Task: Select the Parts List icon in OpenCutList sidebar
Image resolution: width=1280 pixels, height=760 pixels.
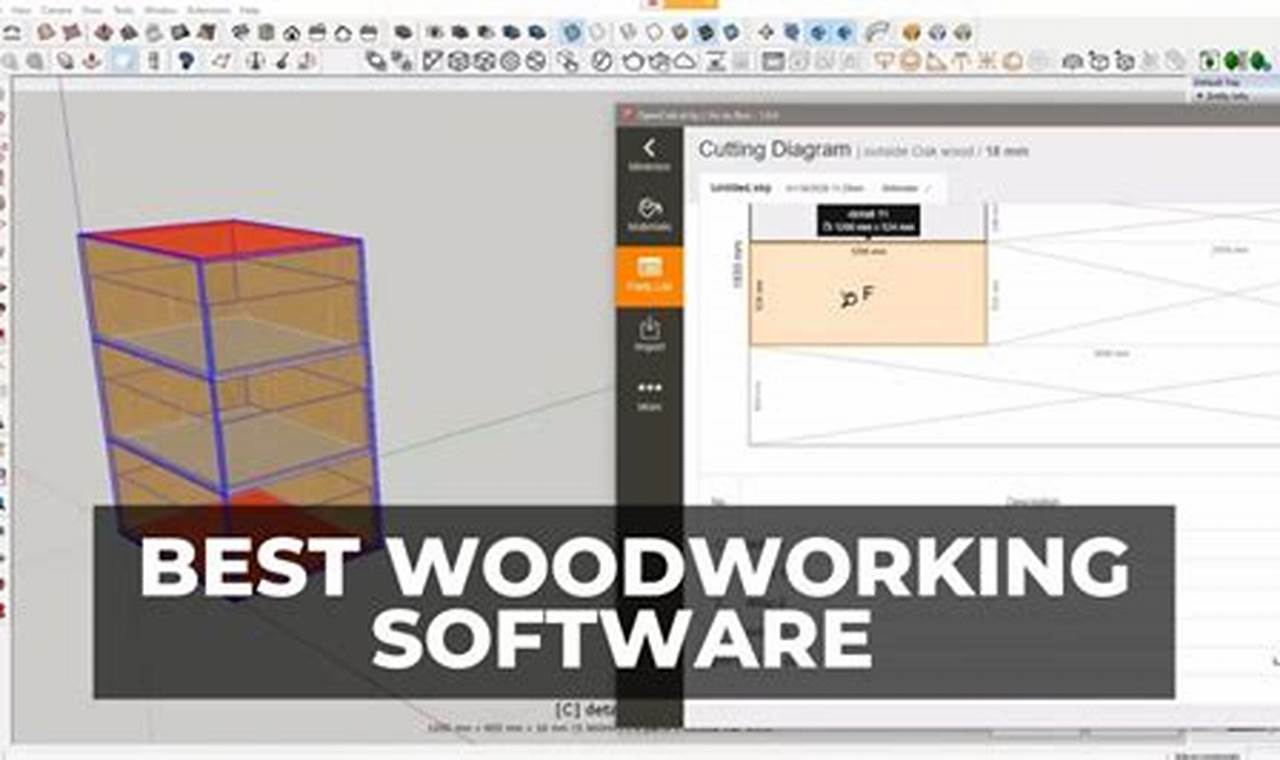Action: pyautogui.click(x=650, y=268)
